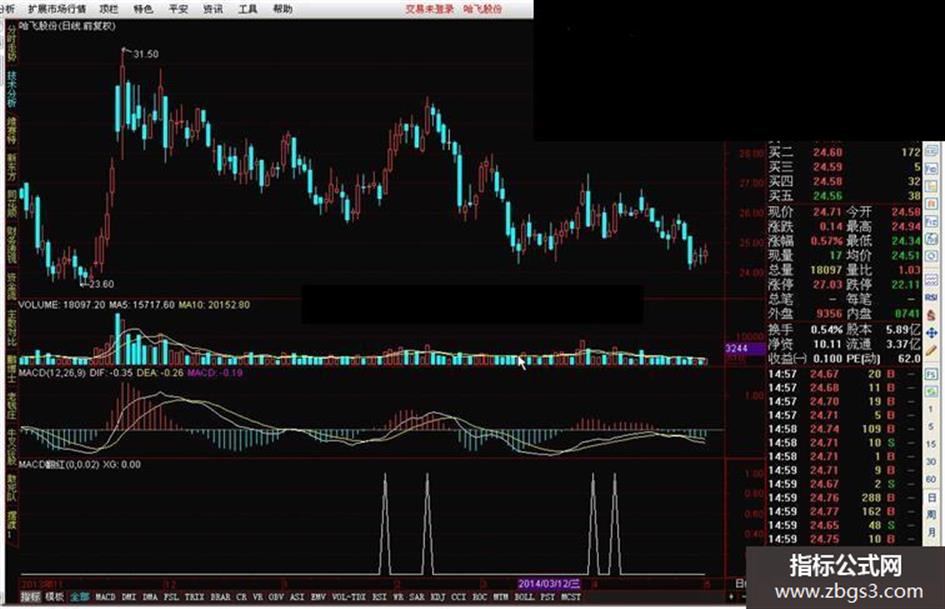Click the XG: 0.00 indicator header
Viewport: 945px width, 609px height.
(122, 465)
